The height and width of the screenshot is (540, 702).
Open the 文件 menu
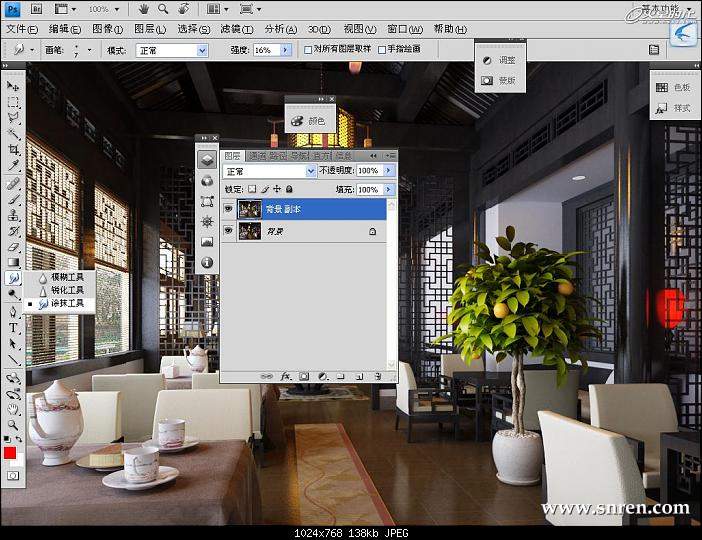click(21, 29)
